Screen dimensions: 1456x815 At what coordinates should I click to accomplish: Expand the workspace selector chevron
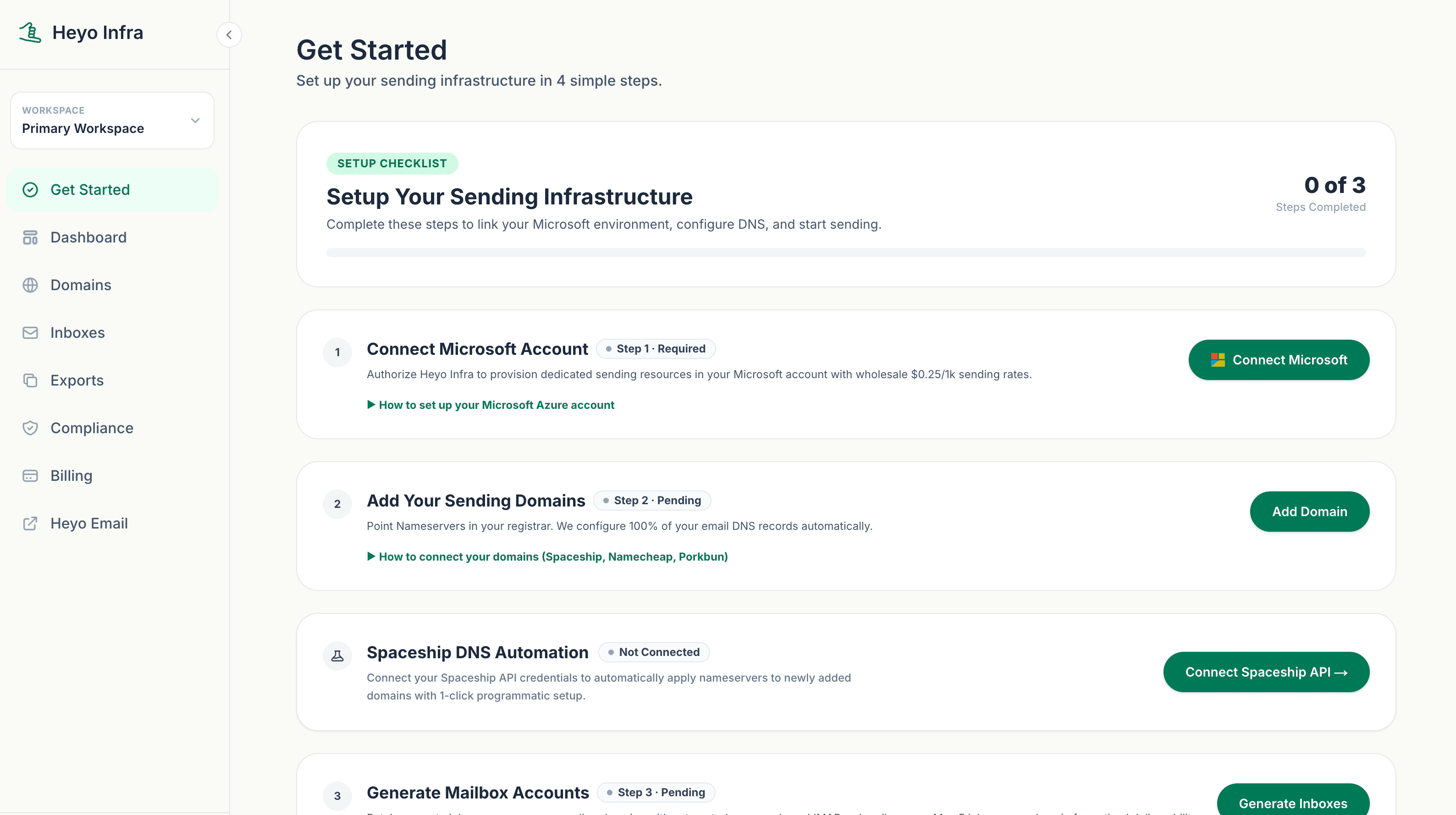point(196,121)
